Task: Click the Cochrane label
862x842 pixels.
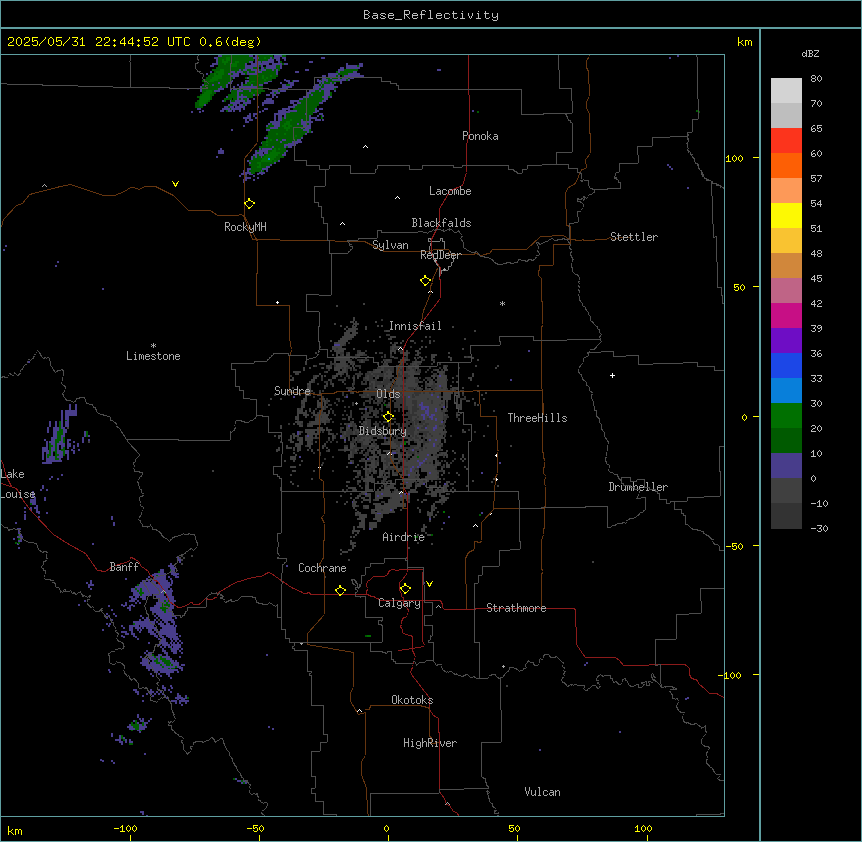Action: 322,568
